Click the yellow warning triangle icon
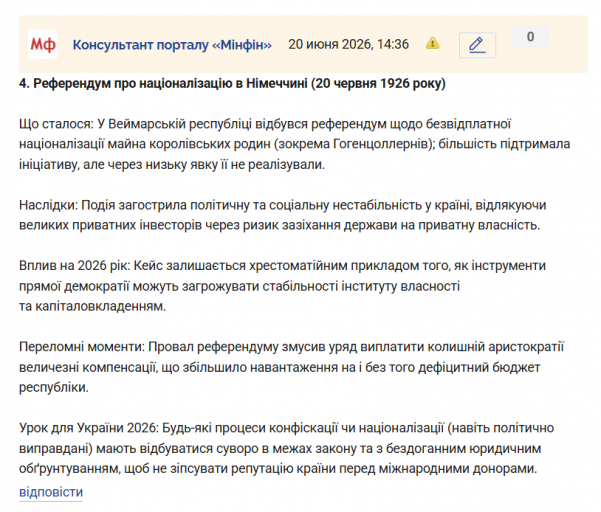Viewport: 601px width, 512px height. pyautogui.click(x=432, y=43)
